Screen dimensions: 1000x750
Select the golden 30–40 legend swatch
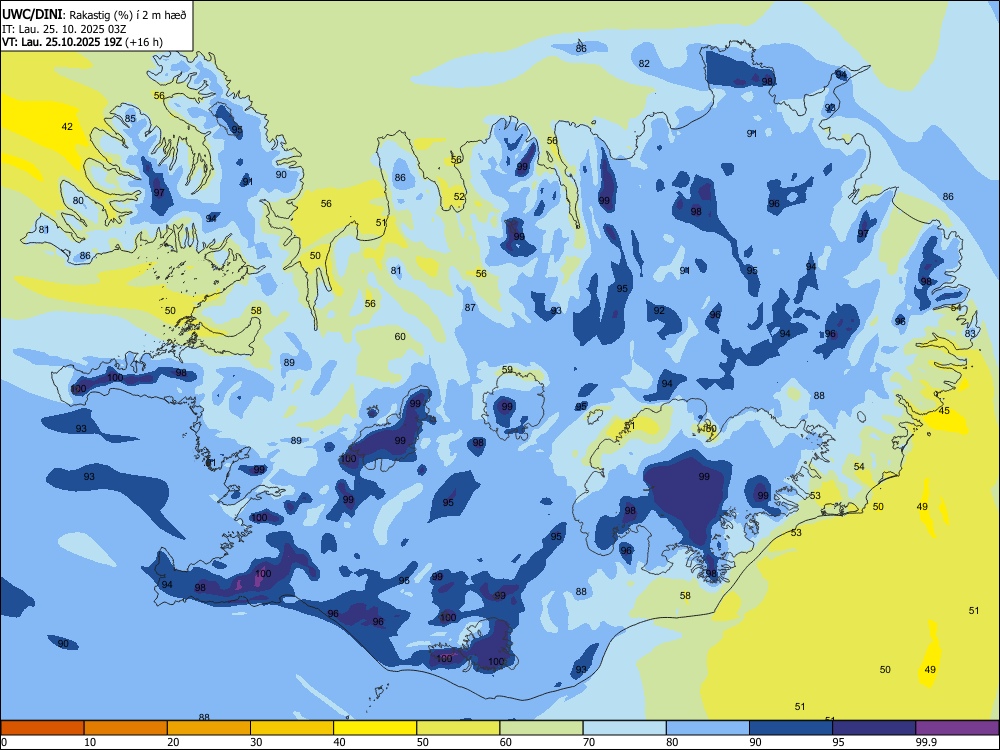coord(292,728)
